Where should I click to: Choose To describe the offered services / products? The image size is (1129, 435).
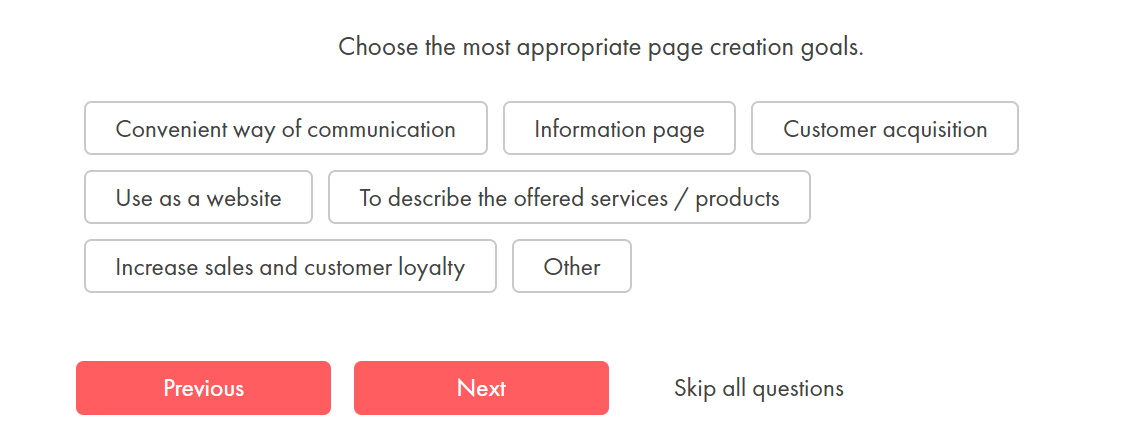coord(570,197)
